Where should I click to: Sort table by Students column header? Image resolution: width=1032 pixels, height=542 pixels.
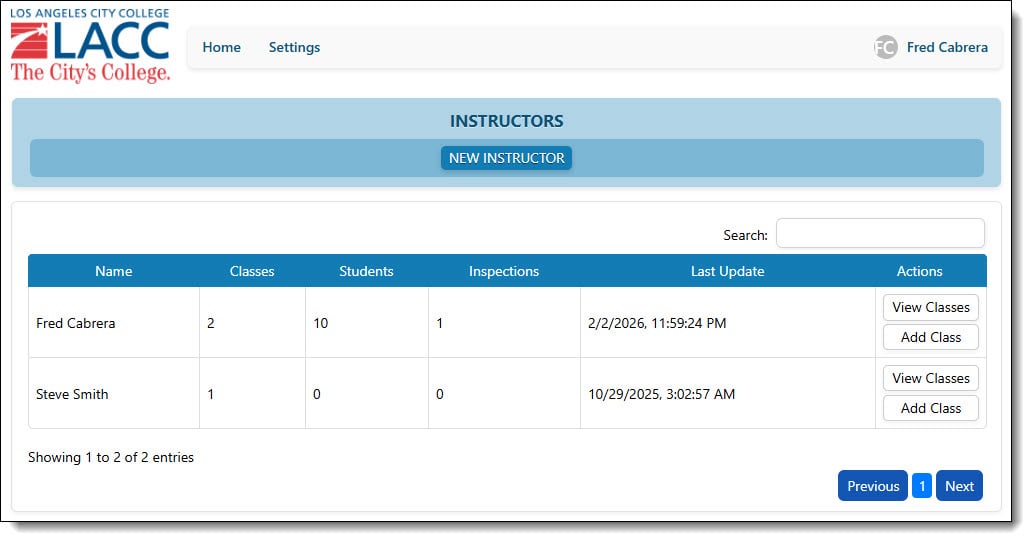click(366, 271)
